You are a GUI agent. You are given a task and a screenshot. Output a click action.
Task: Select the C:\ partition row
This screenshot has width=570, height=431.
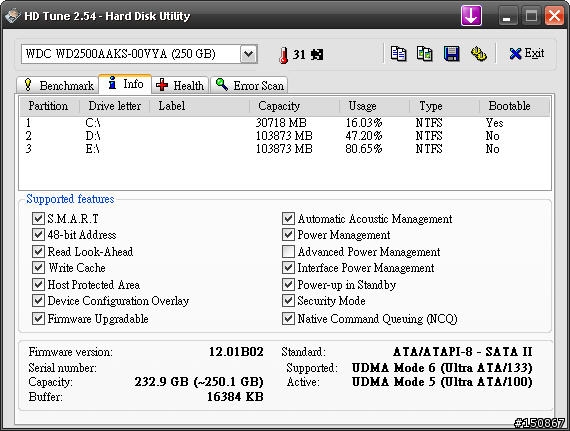(x=285, y=123)
